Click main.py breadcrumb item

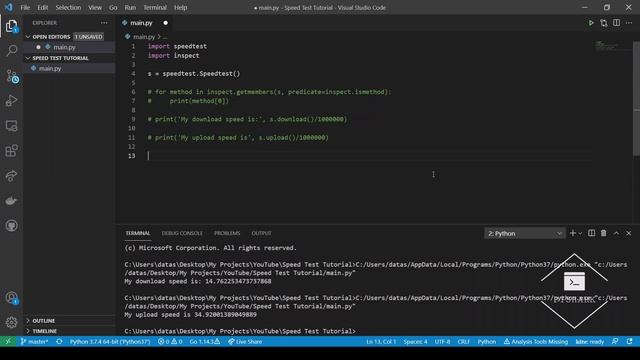(x=144, y=37)
